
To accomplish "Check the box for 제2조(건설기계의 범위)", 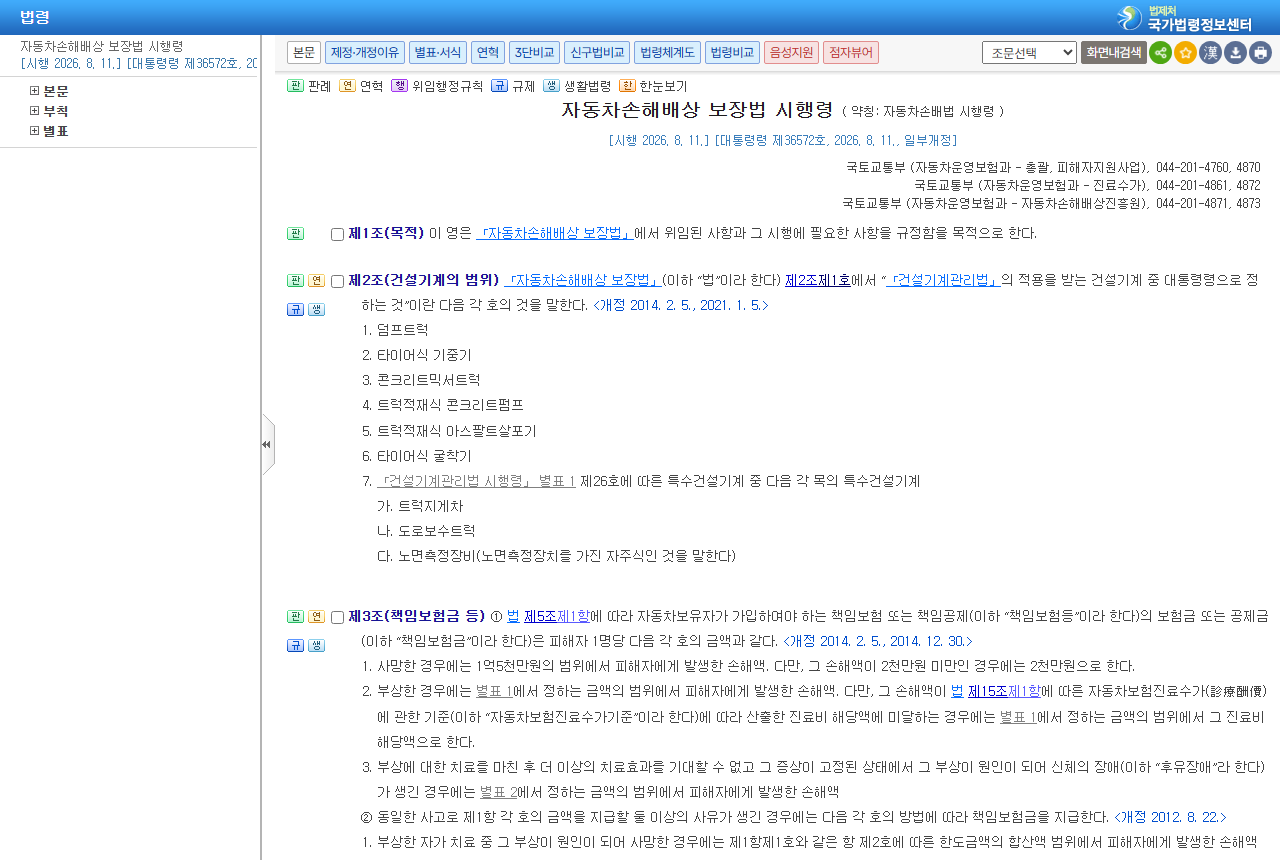I will 337,281.
